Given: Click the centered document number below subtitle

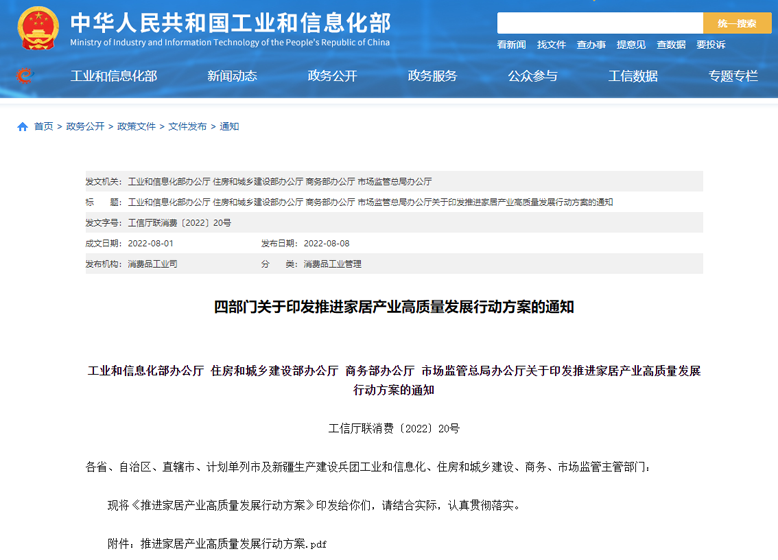Looking at the screenshot, I should tap(394, 429).
